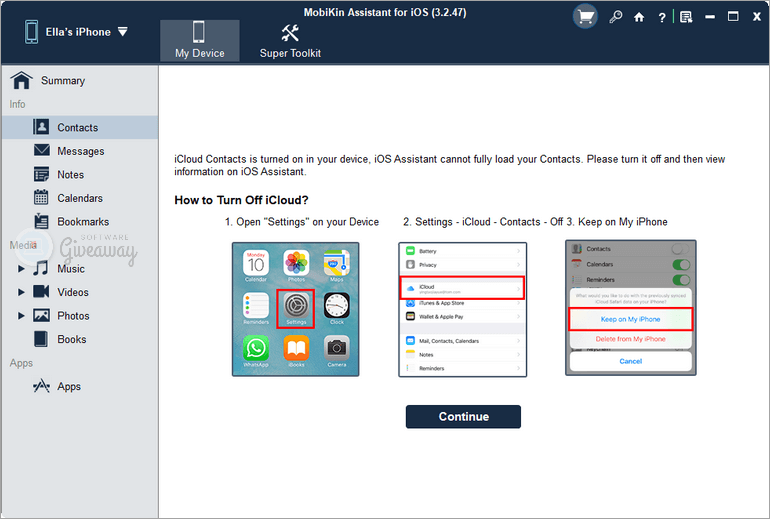The height and width of the screenshot is (519, 770).
Task: Click the phone icon beside Ella's iPhone
Action: (x=31, y=32)
